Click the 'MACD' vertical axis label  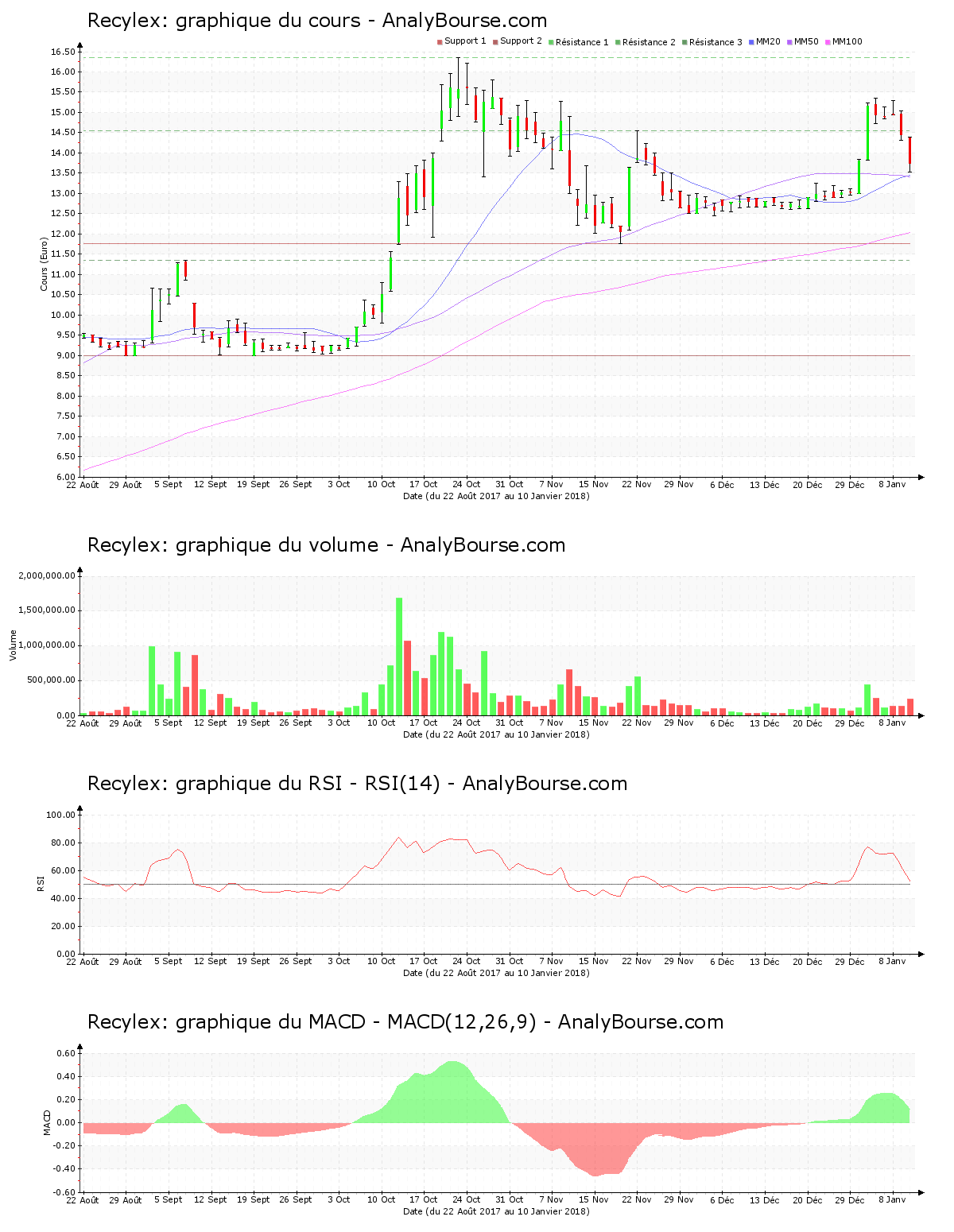[x=47, y=1122]
